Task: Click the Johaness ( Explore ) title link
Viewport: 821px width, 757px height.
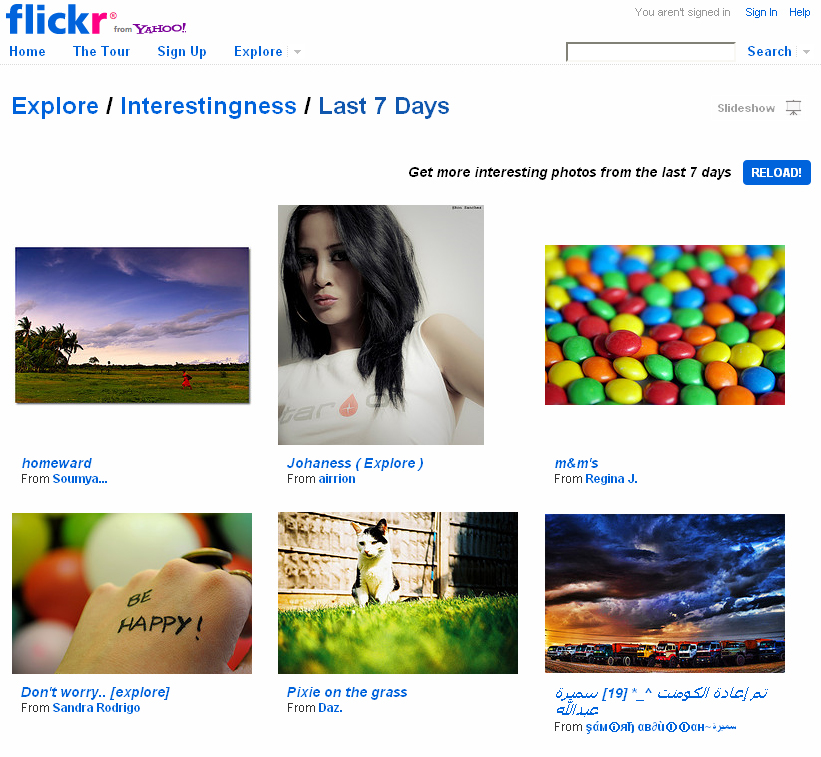Action: [x=355, y=463]
